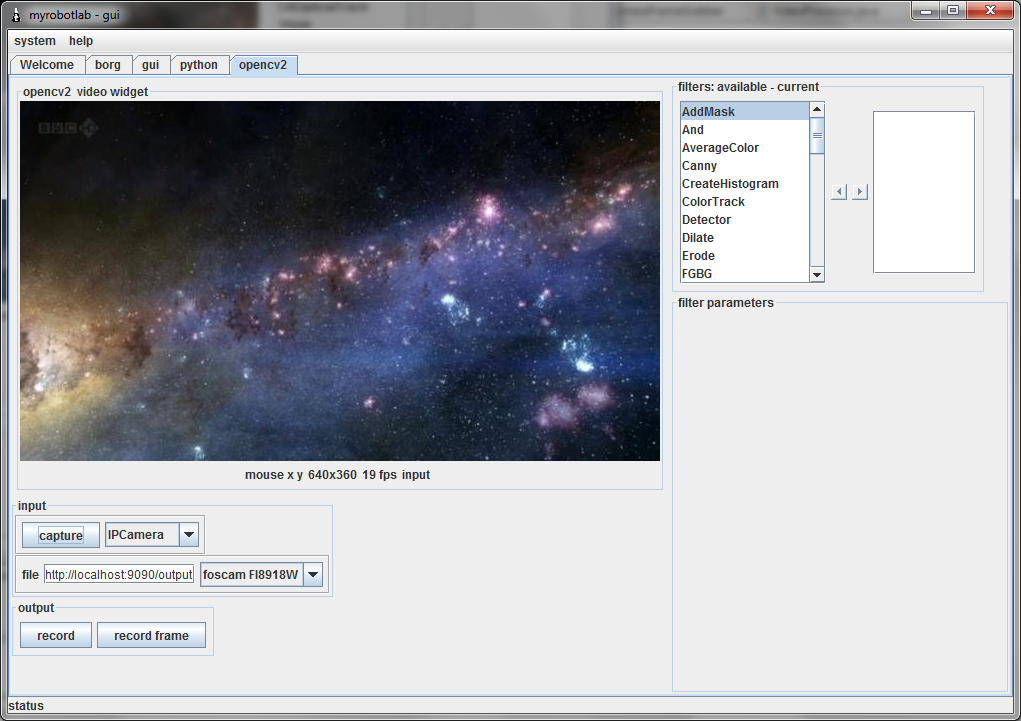Close the myrobotlab window
Screen dimensions: 1021x721
pyautogui.click(x=990, y=10)
